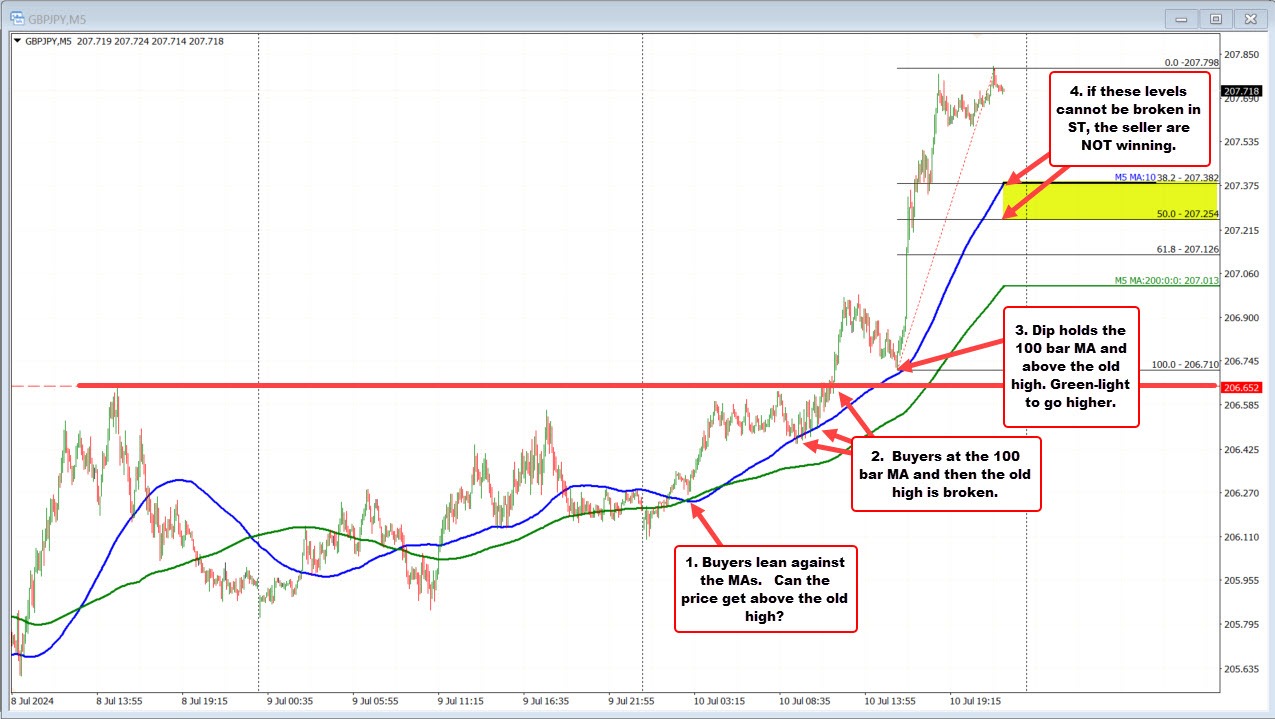Click the annotation starting with '1. Buyers lean against'
This screenshot has width=1275, height=719.
click(x=766, y=589)
